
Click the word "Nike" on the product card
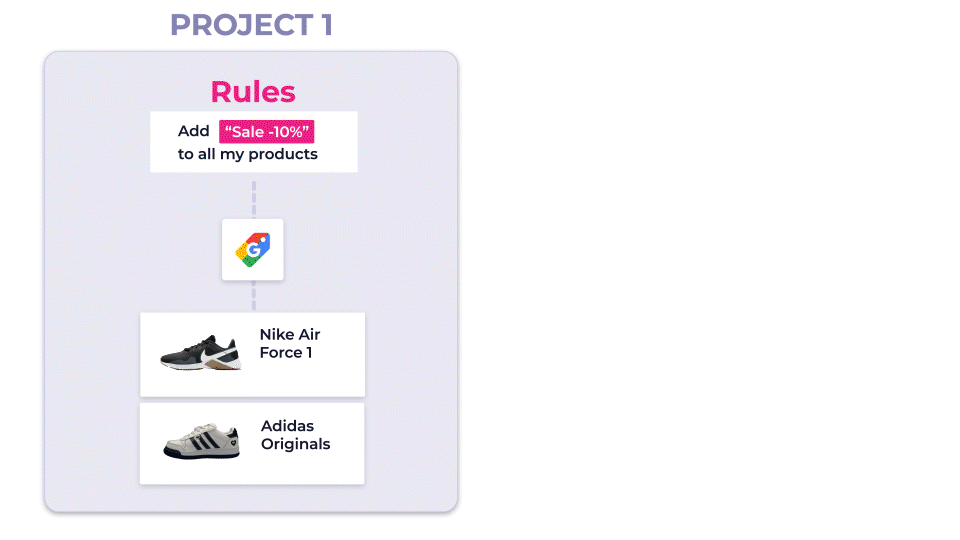pyautogui.click(x=276, y=334)
